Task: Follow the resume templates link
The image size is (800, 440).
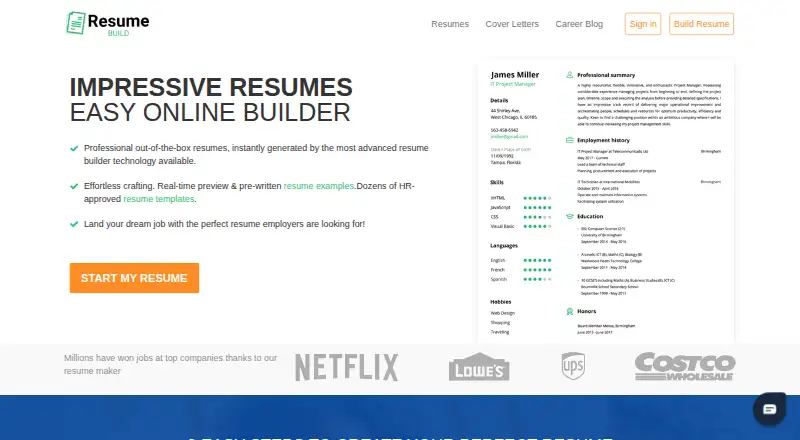Action: click(159, 199)
